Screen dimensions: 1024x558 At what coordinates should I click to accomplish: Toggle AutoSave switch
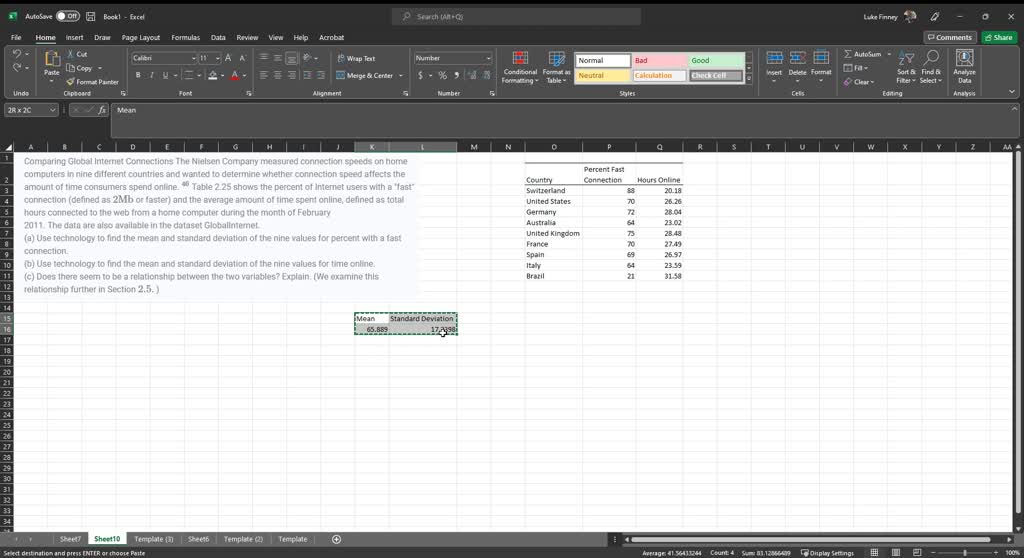pyautogui.click(x=68, y=16)
